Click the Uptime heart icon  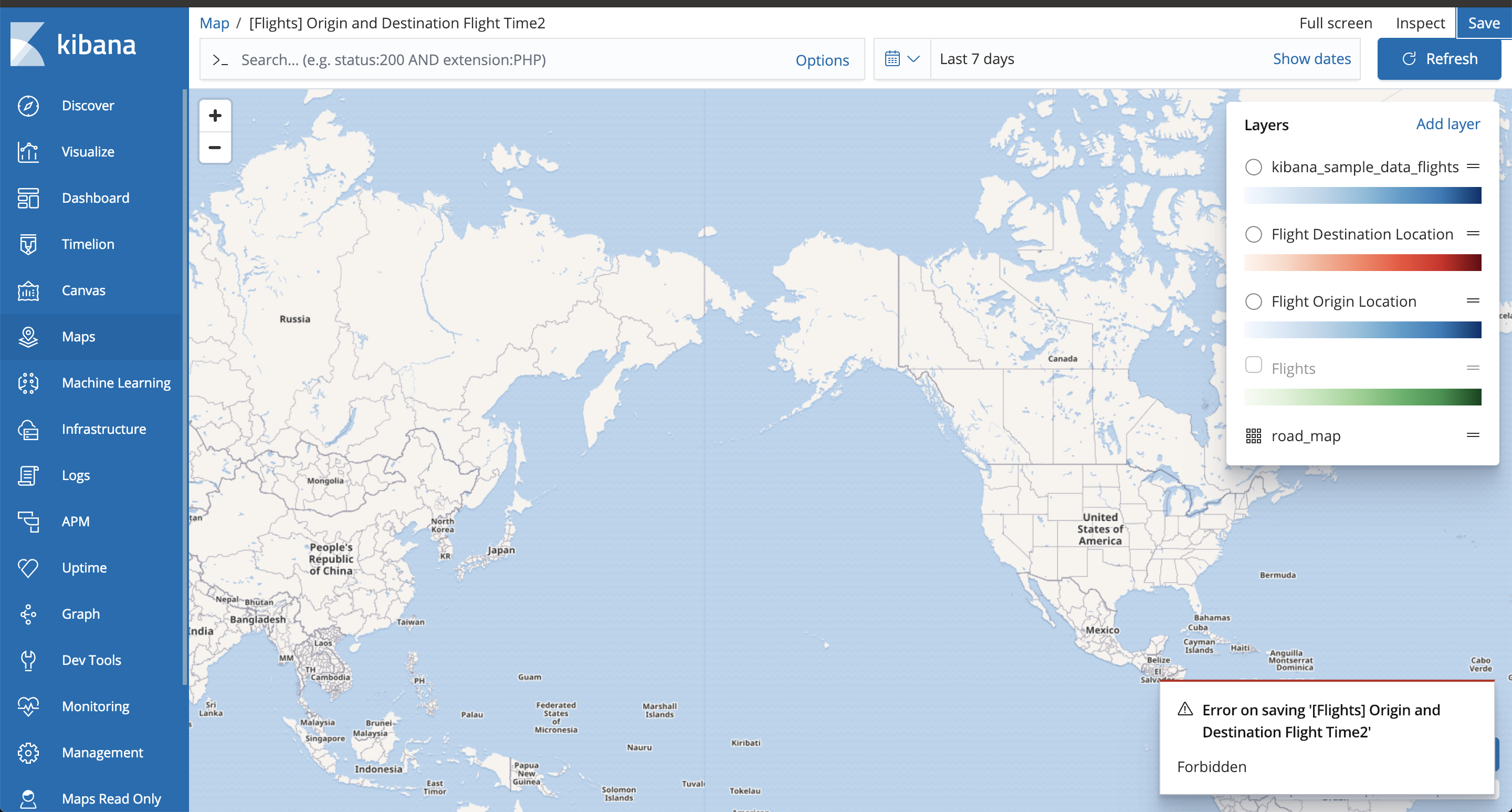[x=28, y=568]
